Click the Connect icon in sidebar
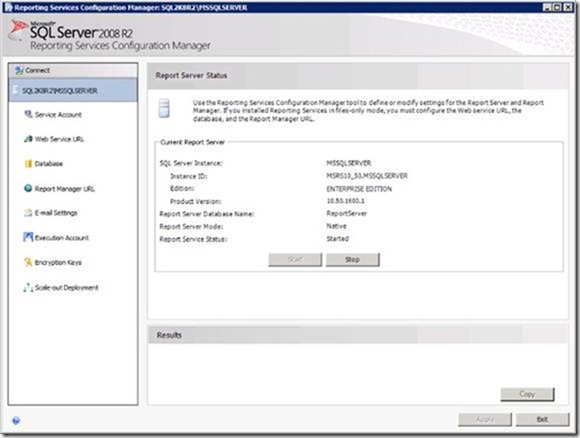This screenshot has width=580, height=438. (x=19, y=70)
